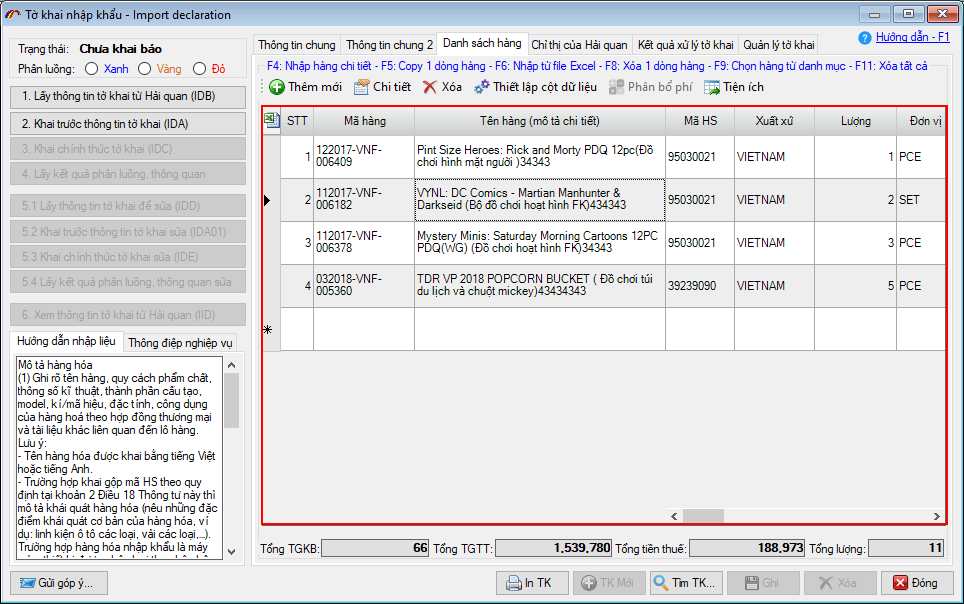Open Chi tiết item details
This screenshot has width=964, height=604.
361,87
